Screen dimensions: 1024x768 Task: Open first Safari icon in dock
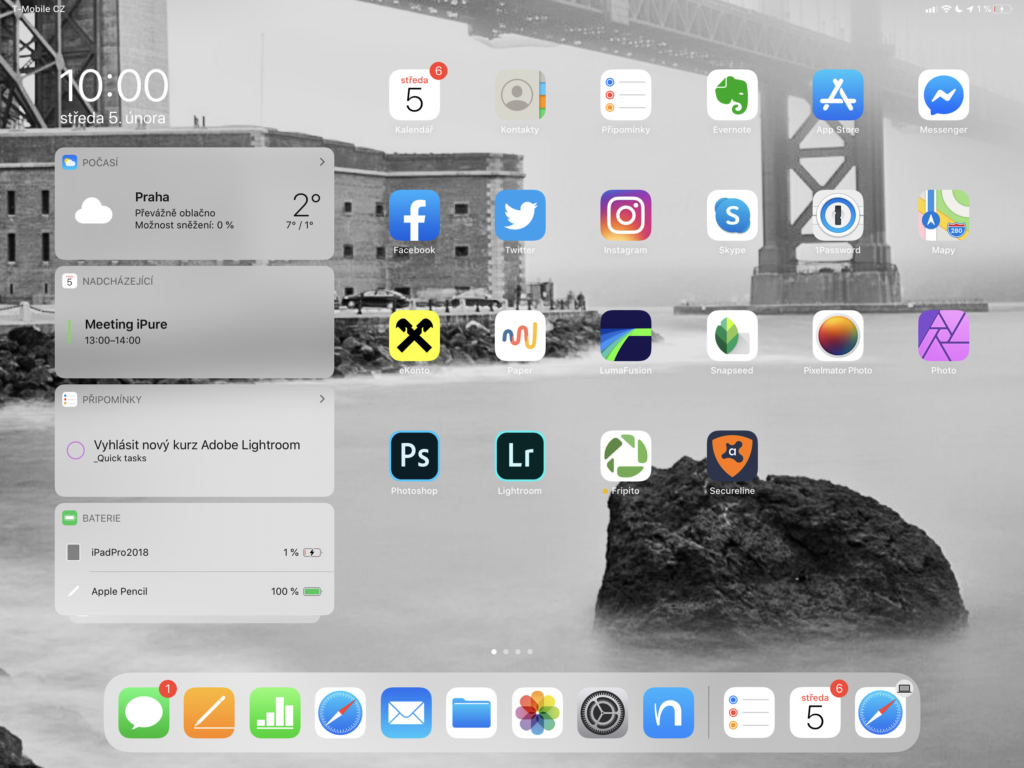340,712
